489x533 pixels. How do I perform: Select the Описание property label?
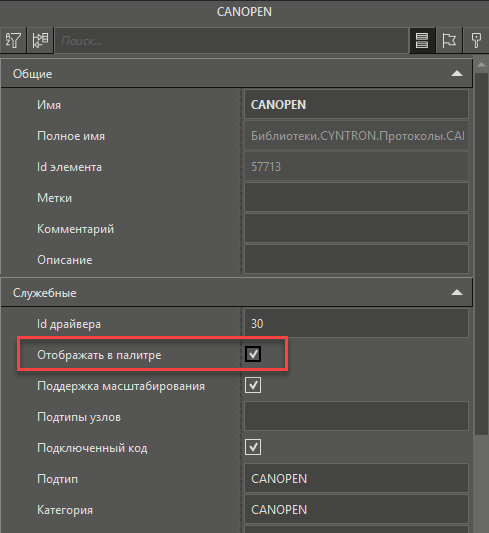[65, 260]
